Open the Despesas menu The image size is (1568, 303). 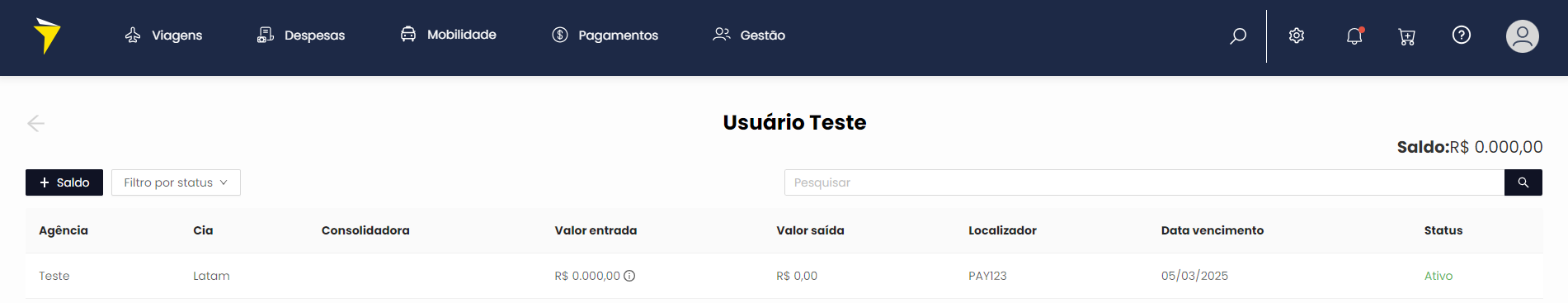pos(301,35)
